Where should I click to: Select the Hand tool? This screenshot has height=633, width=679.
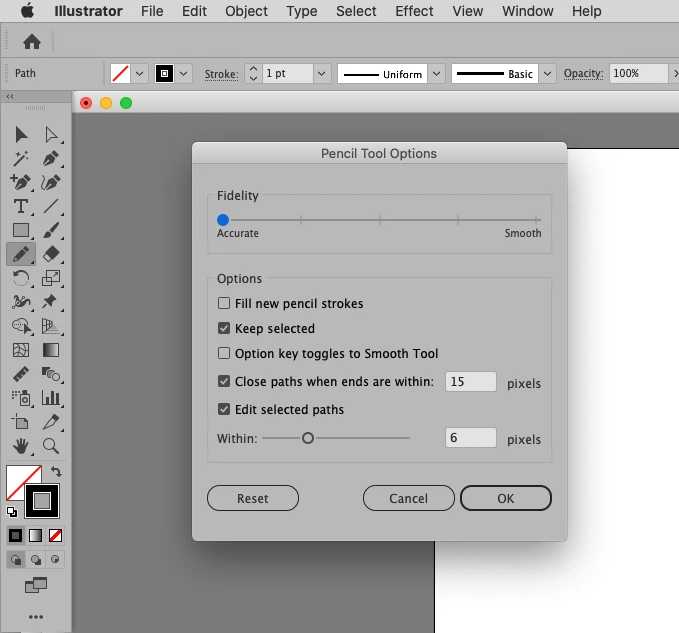(x=21, y=446)
